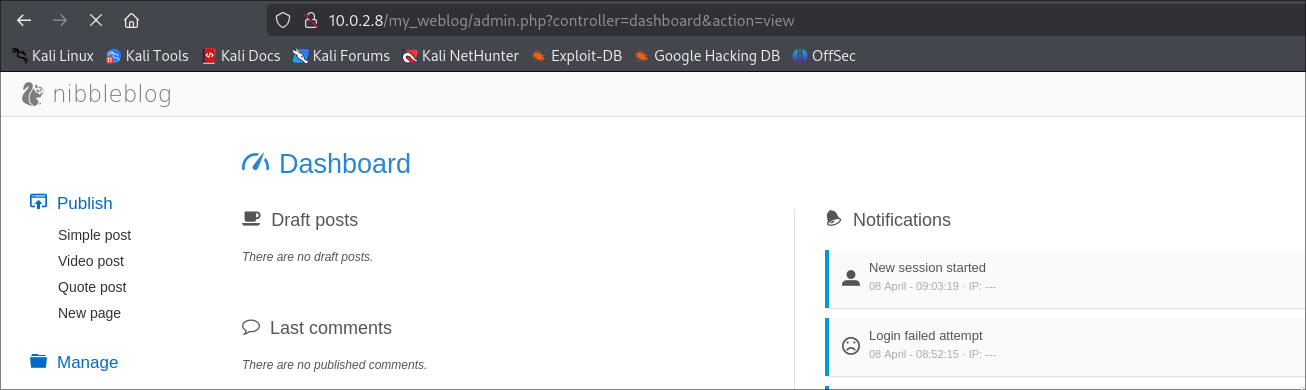Viewport: 1306px width, 390px height.
Task: Select Video post in sidebar
Action: [91, 261]
